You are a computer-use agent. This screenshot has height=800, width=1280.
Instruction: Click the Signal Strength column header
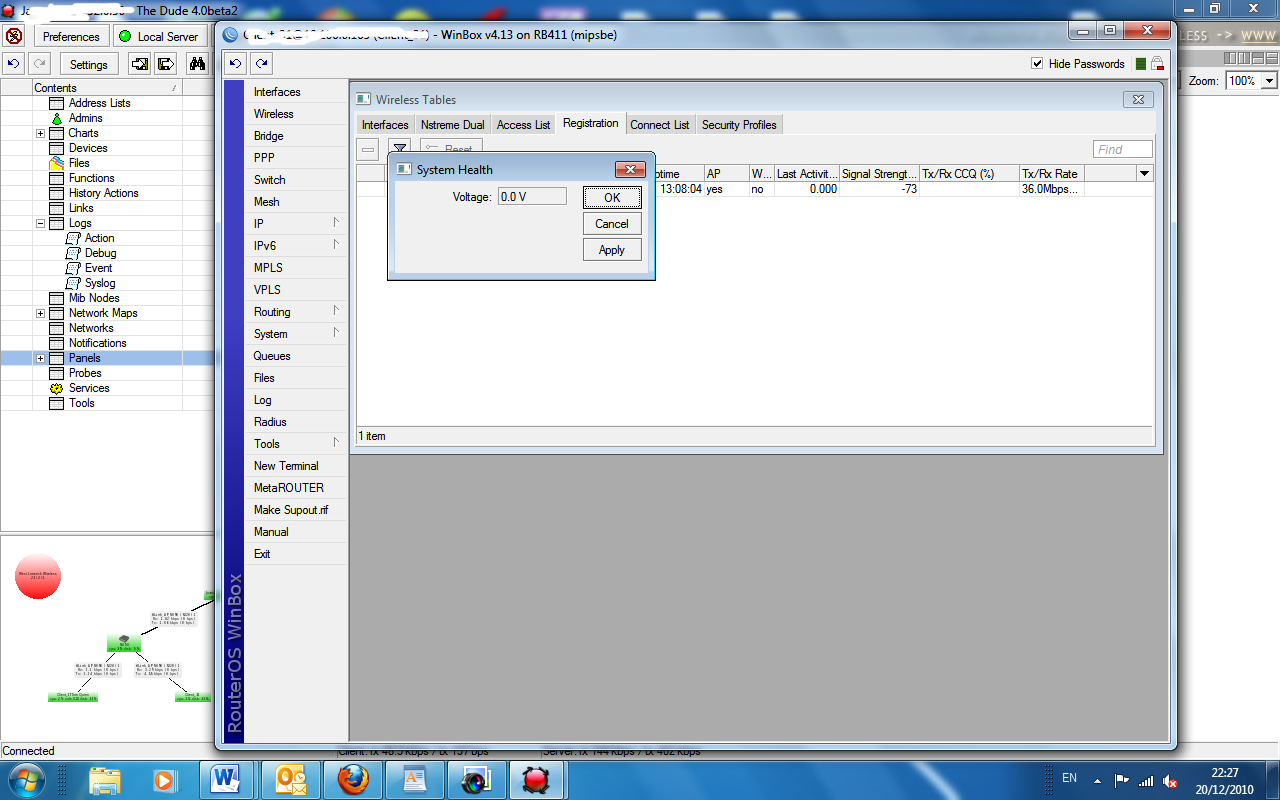(x=879, y=173)
